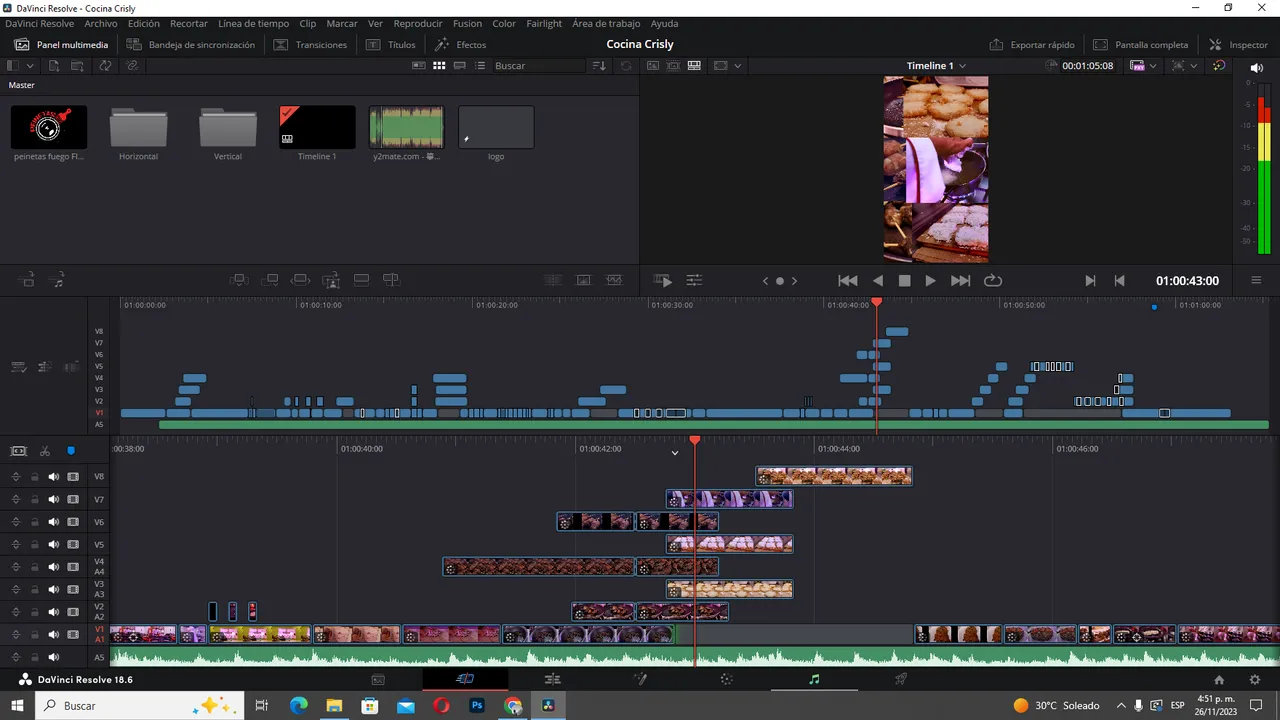Open the Área de trabajo menu
Viewport: 1280px width, 720px height.
[x=607, y=23]
